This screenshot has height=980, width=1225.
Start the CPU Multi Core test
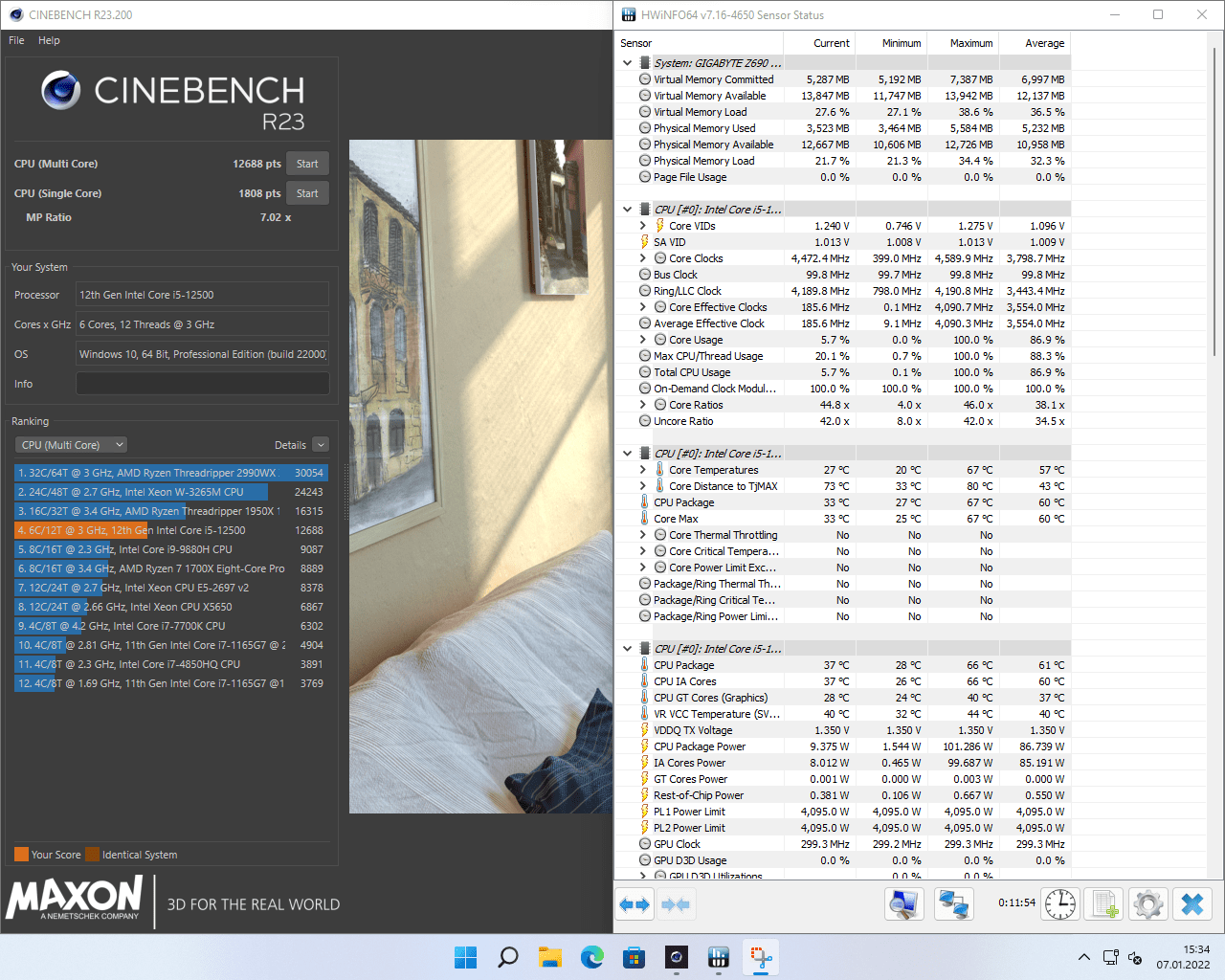tap(307, 164)
